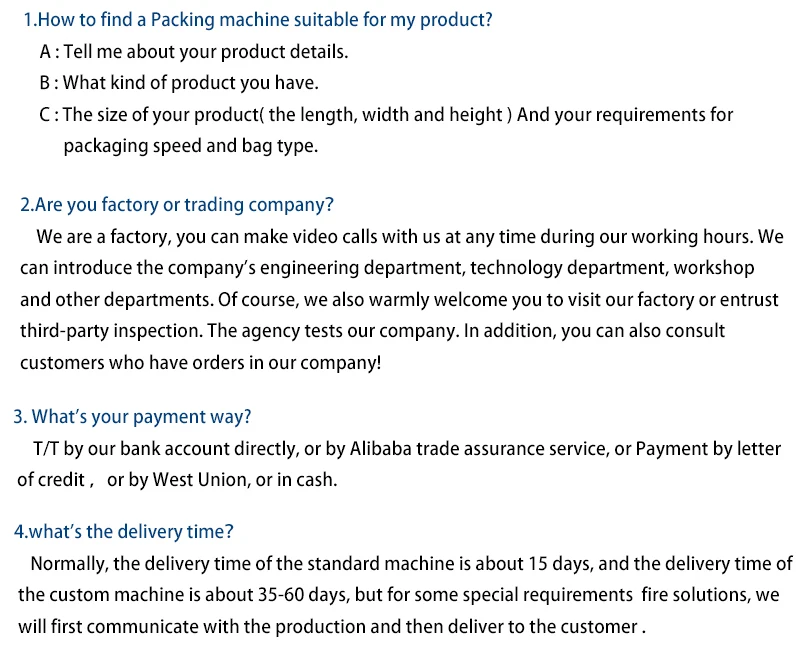
Task: Click the 'third-party inspection' line
Action: (x=372, y=331)
